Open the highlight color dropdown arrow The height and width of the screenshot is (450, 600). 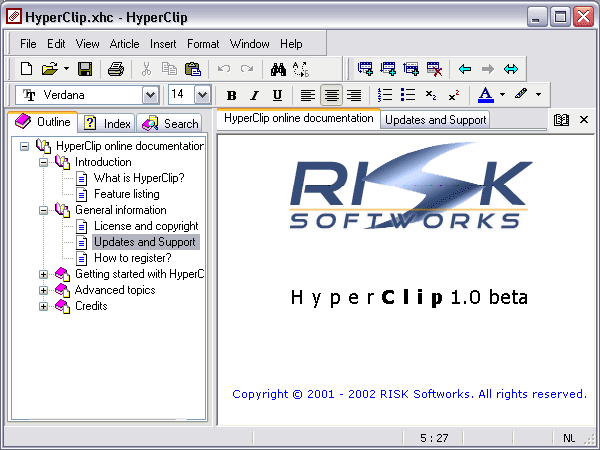(x=538, y=95)
